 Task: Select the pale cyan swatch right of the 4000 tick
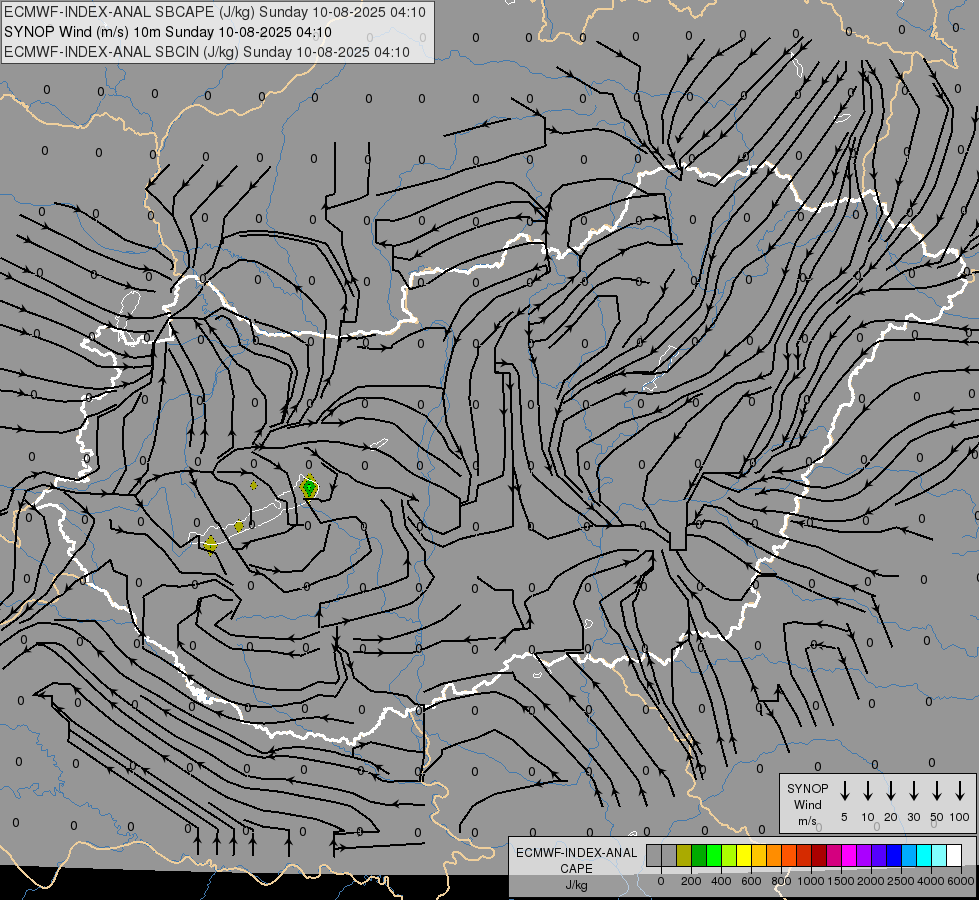click(938, 855)
